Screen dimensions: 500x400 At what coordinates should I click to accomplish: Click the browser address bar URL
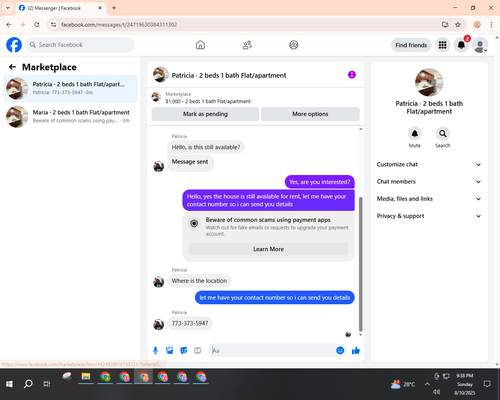[119, 25]
